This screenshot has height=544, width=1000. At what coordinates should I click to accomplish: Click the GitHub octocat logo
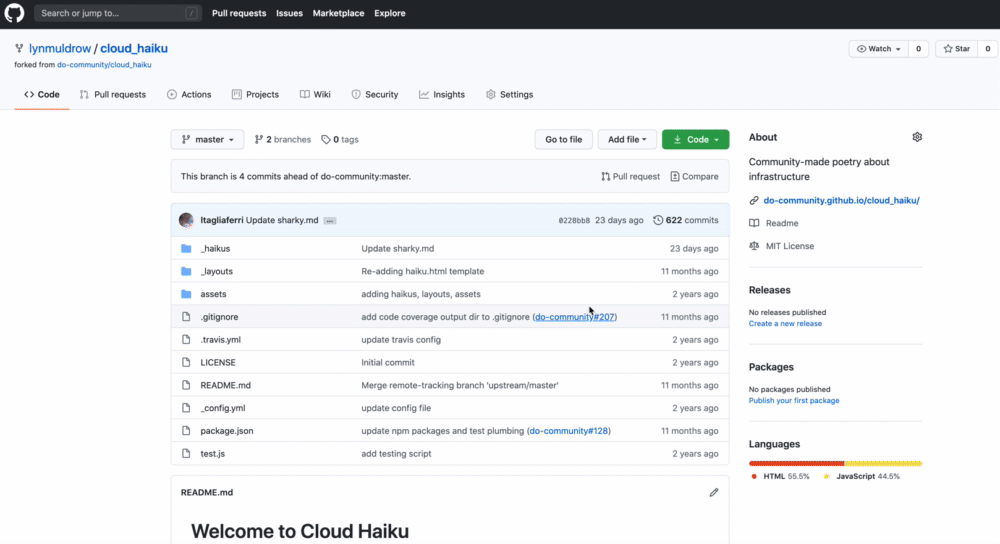coord(14,13)
